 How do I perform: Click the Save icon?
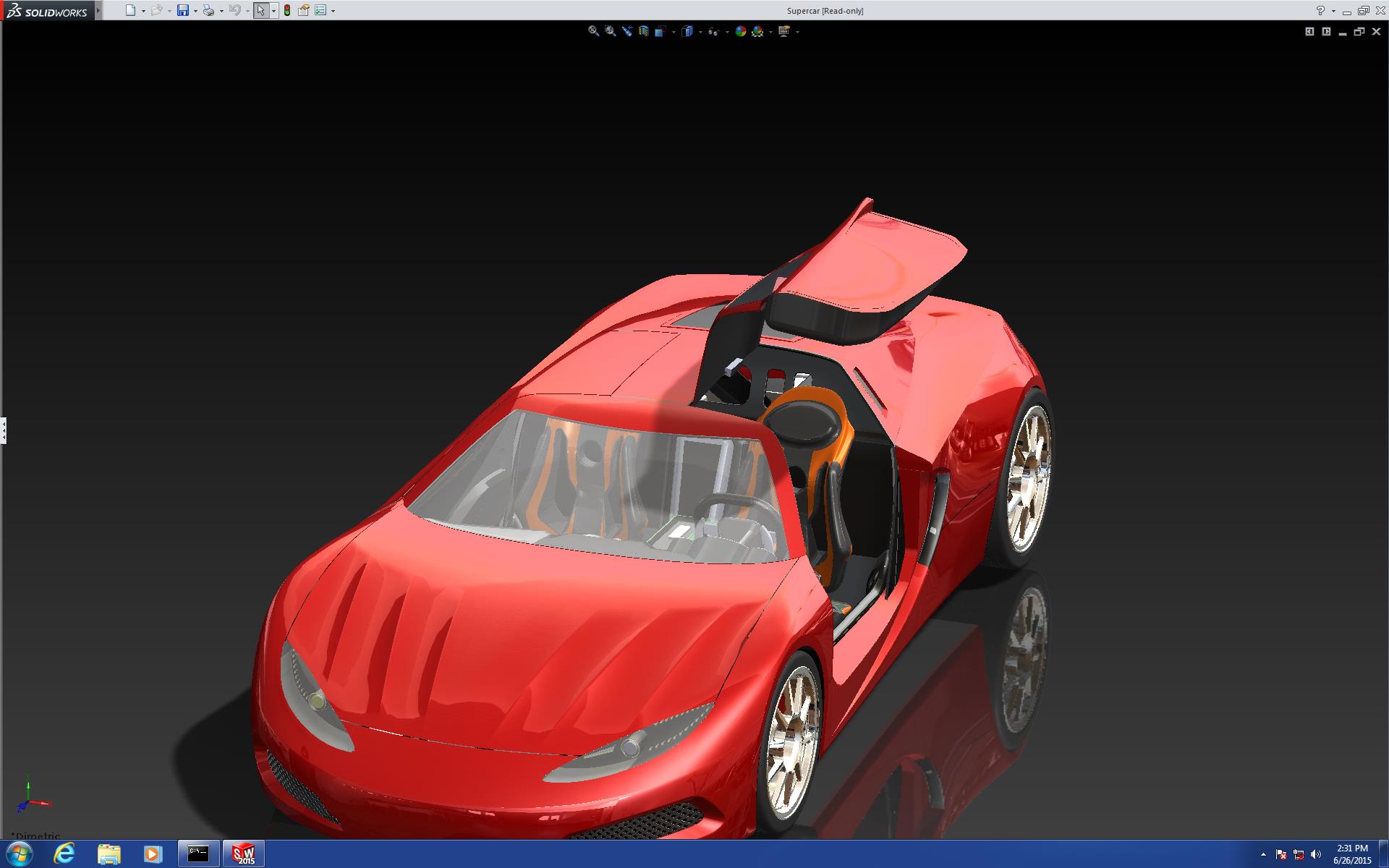183,10
